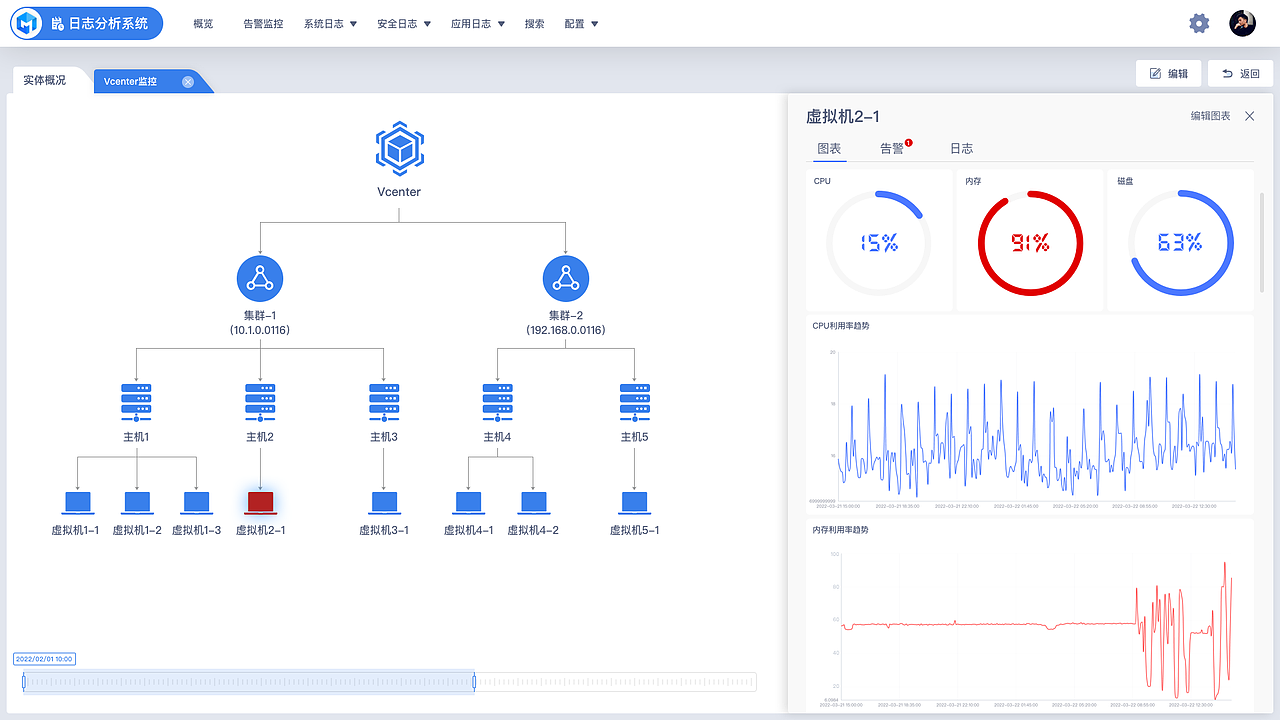Click the red 虚拟机2-1 virtual machine icon
Screen dimensions: 1280x720
point(260,501)
